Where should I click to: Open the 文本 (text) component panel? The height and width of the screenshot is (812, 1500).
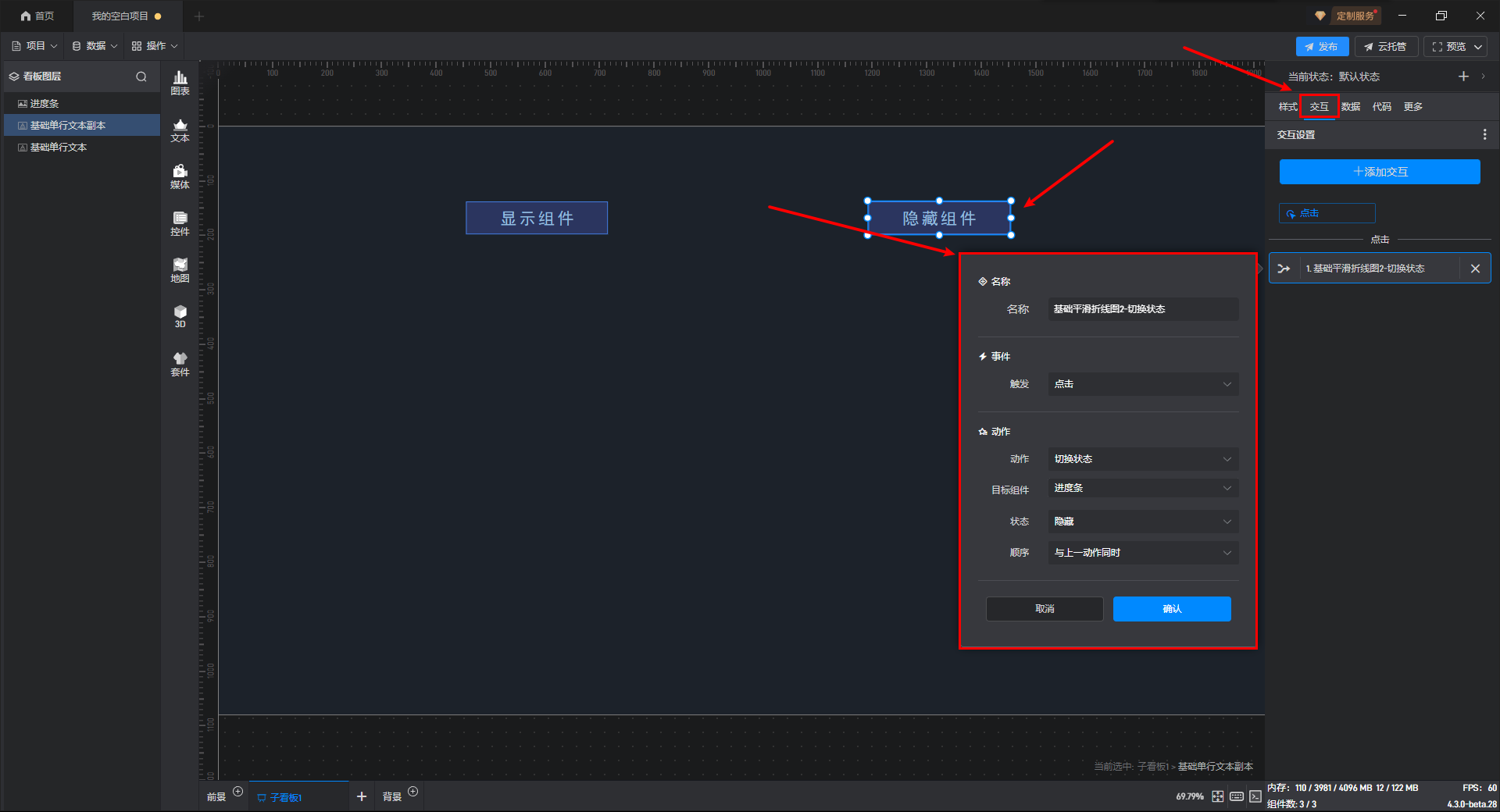pos(180,130)
